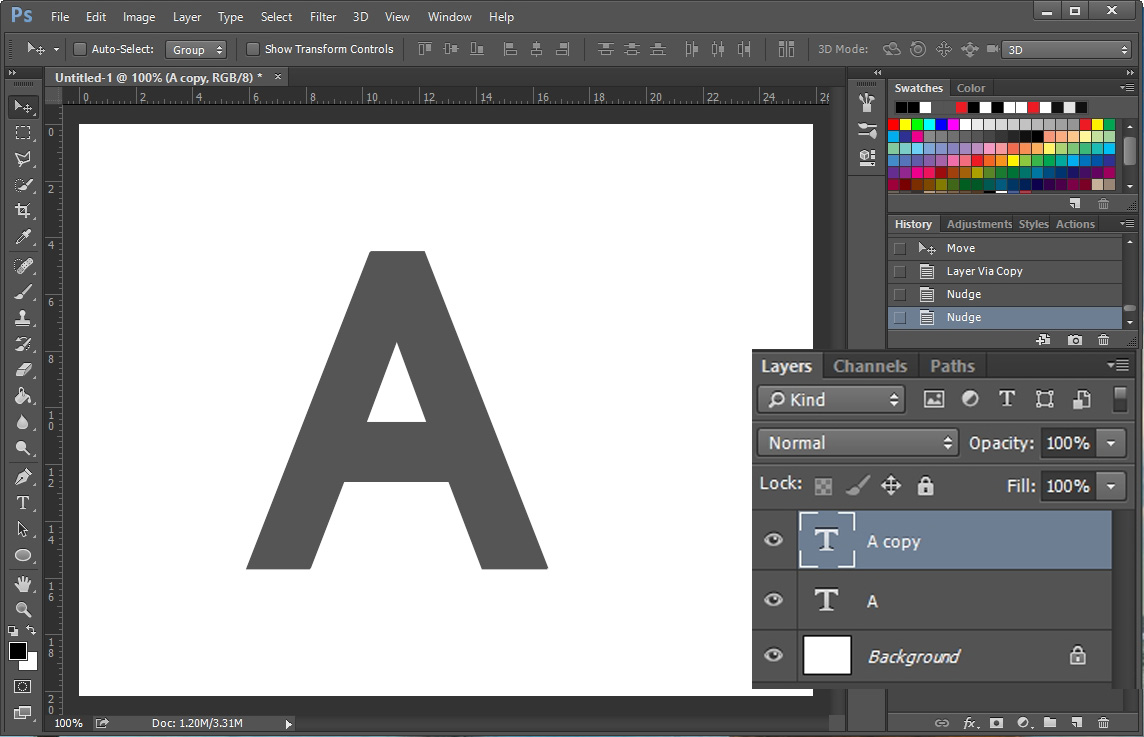Viewport: 1144px width, 737px height.
Task: Open tool preset picker arrow
Action: 56,50
